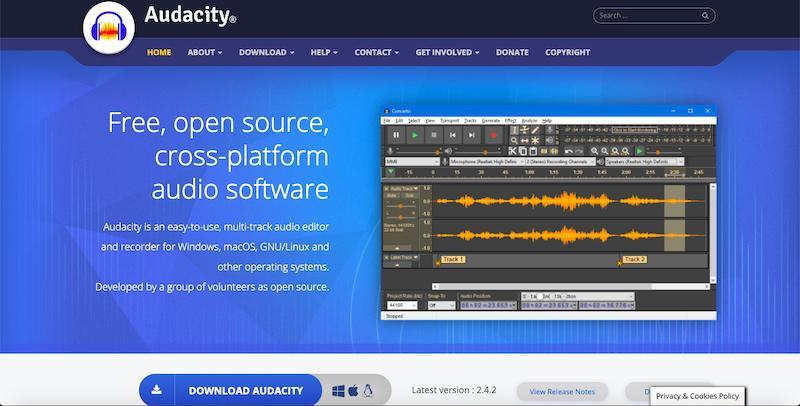This screenshot has width=800, height=406.
Task: Click the green Play button in Audacity
Action: coord(415,135)
